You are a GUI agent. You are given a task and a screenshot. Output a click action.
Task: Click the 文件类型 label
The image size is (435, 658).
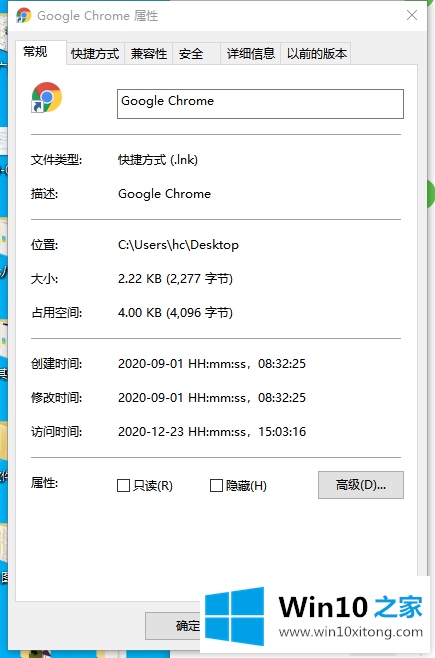56,160
